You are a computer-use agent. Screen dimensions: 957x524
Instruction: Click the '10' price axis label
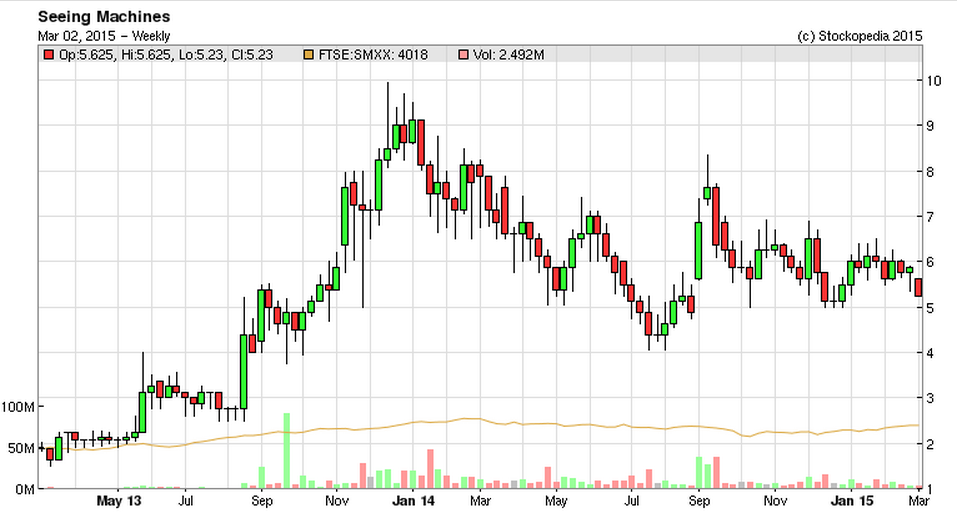[x=934, y=81]
